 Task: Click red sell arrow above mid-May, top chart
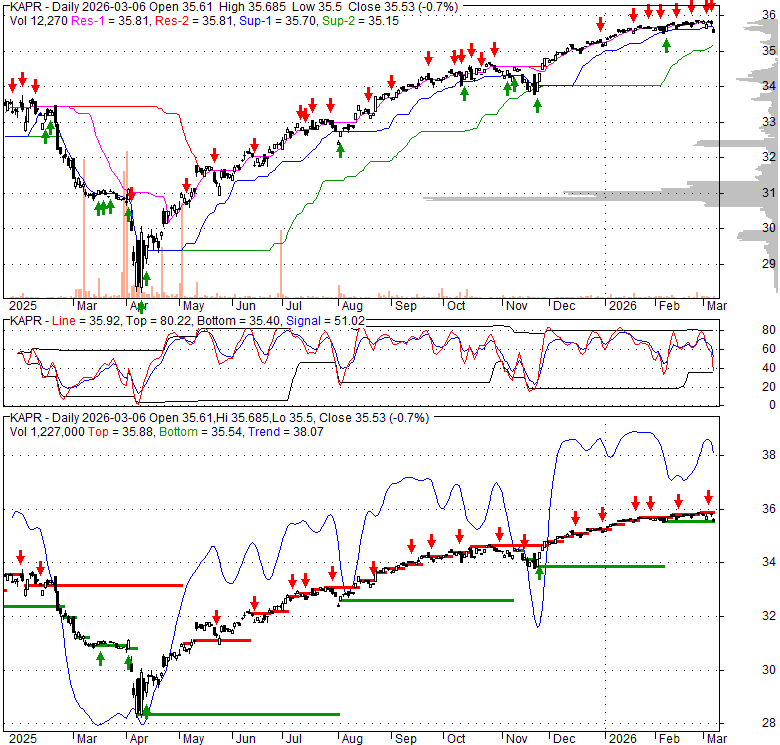[214, 155]
